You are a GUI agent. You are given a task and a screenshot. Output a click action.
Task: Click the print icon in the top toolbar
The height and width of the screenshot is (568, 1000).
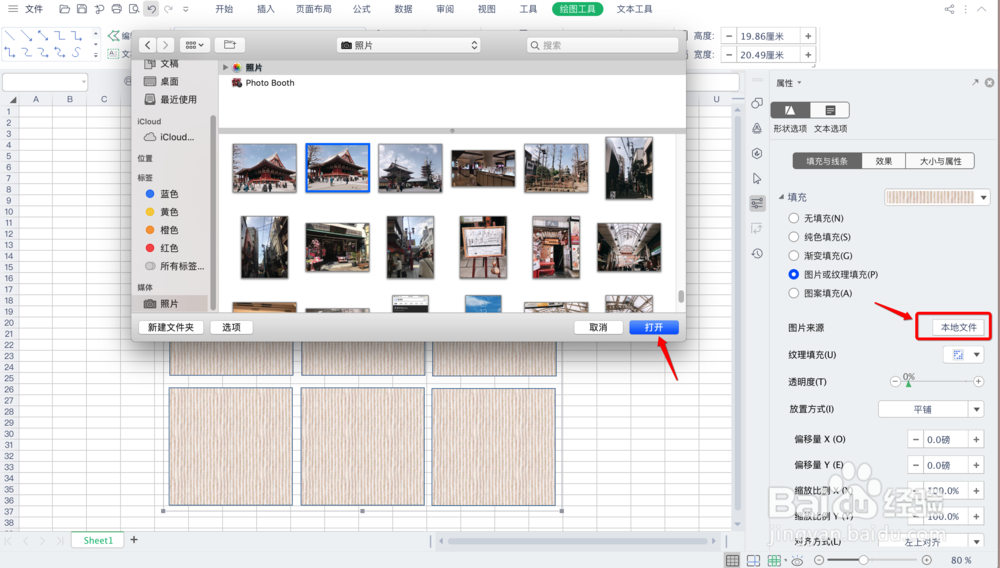(116, 9)
